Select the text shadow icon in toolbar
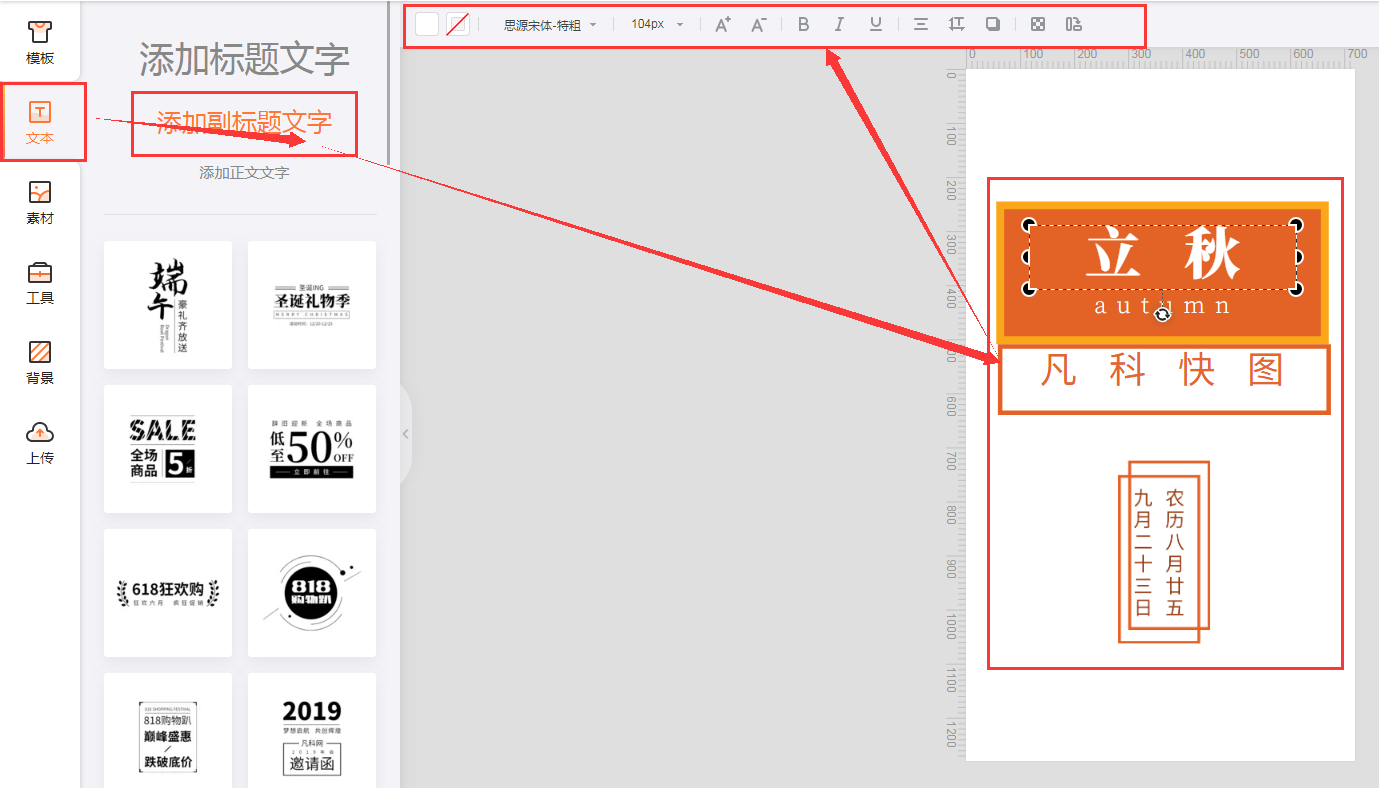The height and width of the screenshot is (788, 1379). 993,24
